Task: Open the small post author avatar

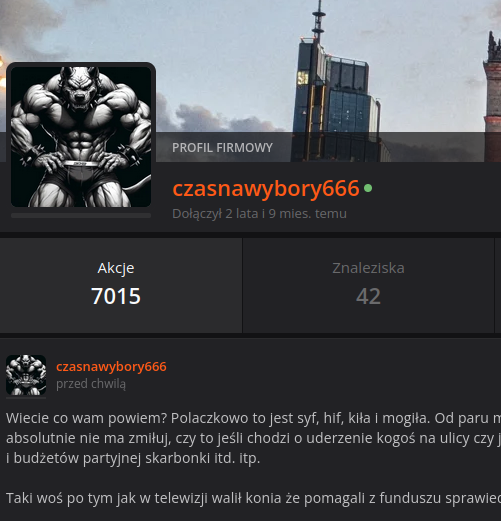Action: click(x=26, y=375)
